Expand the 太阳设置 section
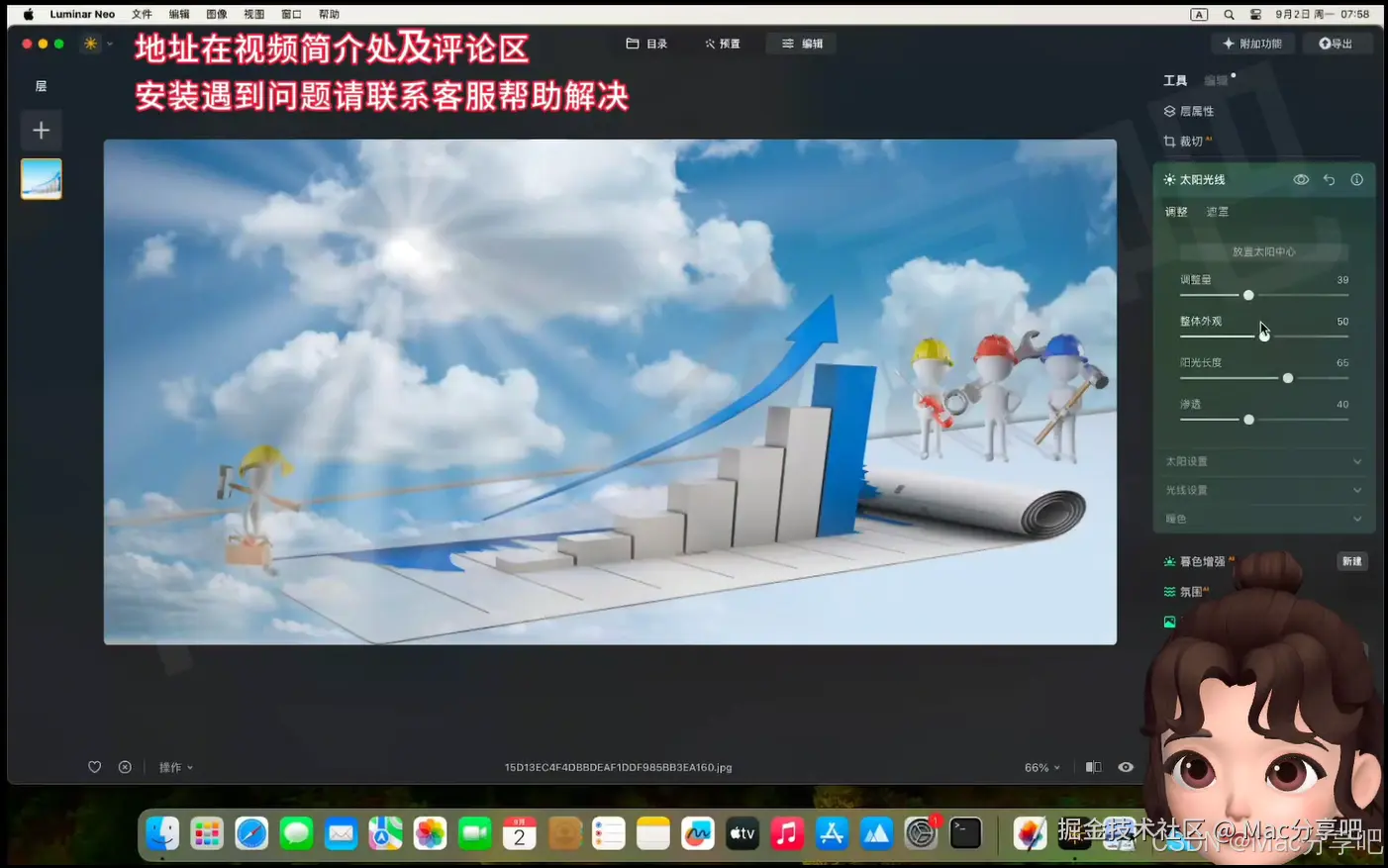The width and height of the screenshot is (1388, 868). 1262,460
